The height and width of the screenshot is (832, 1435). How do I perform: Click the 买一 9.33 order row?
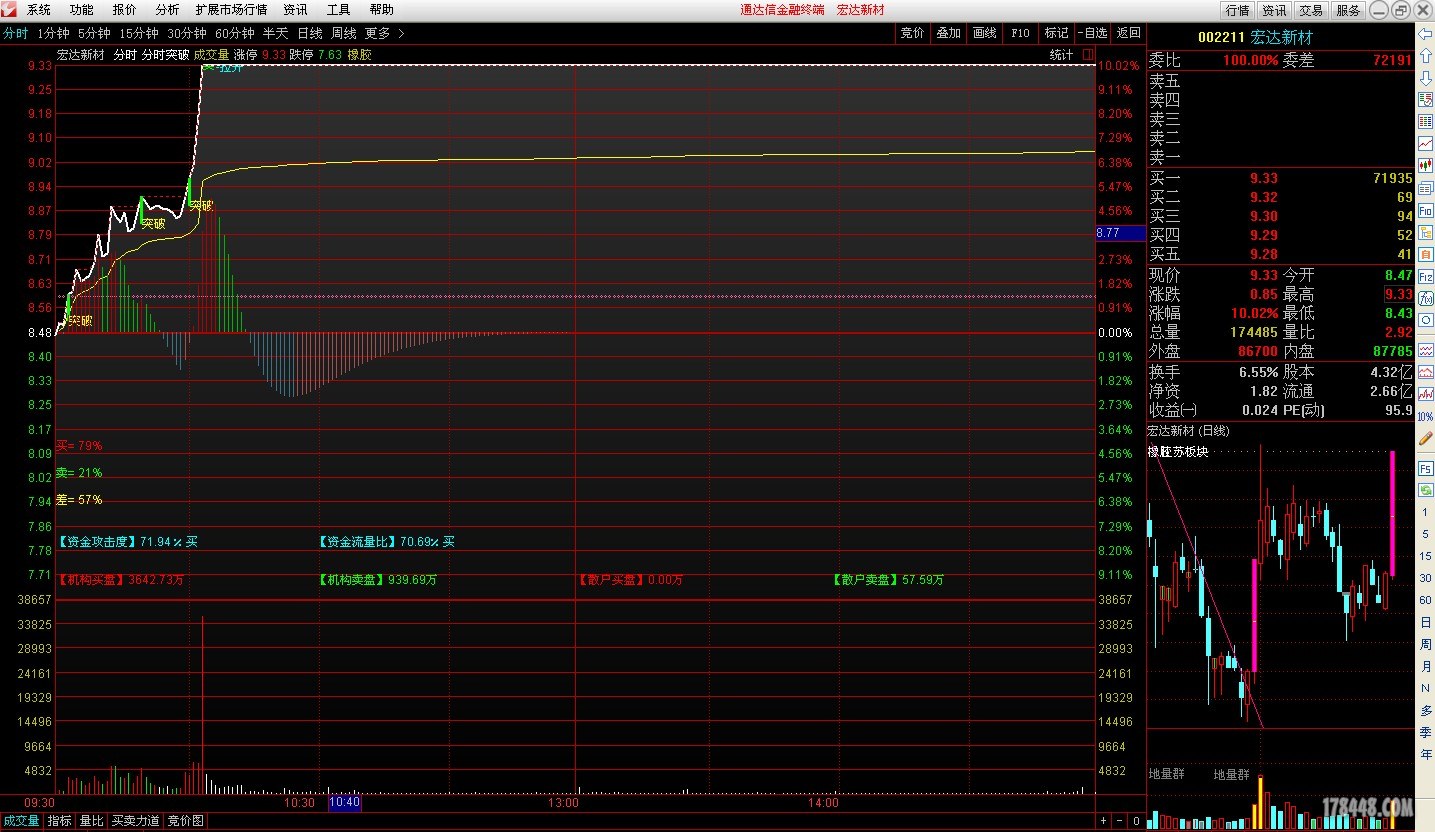pos(1281,178)
